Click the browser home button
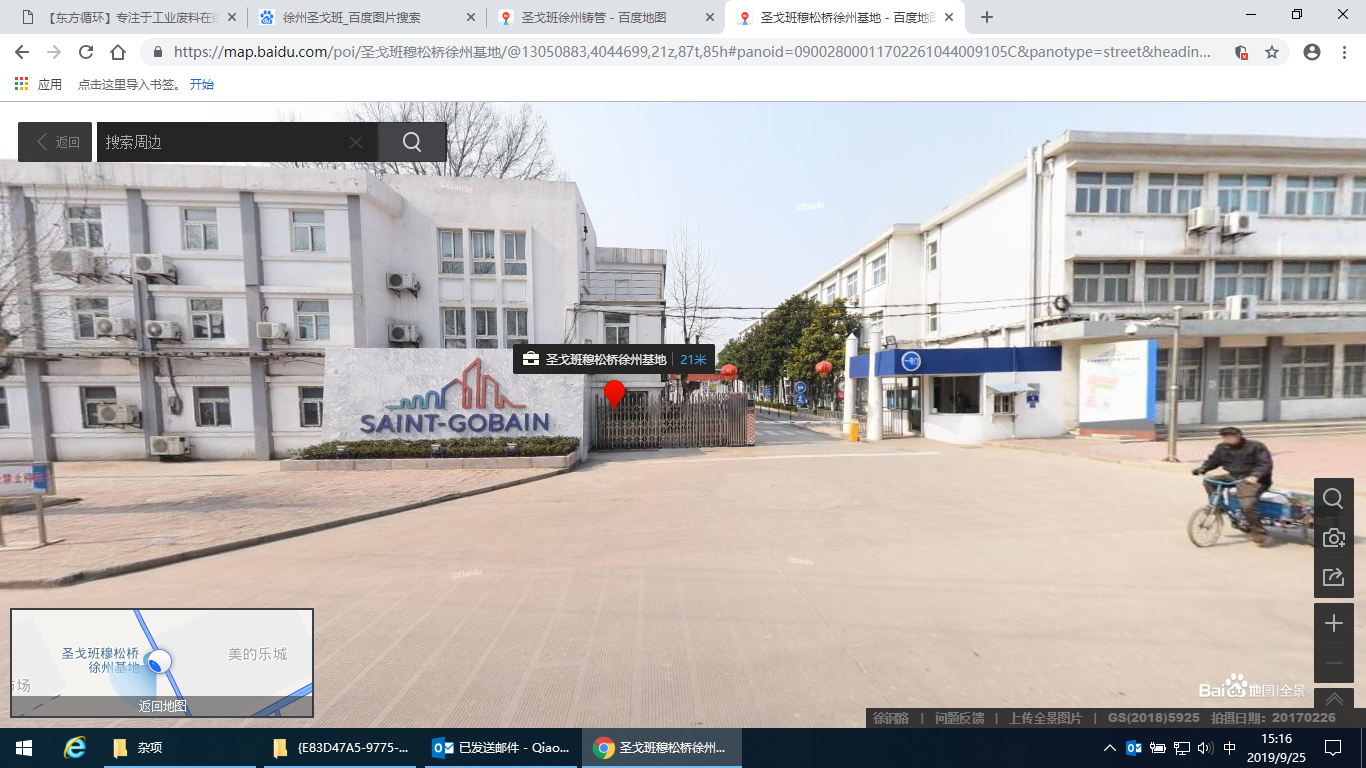Image resolution: width=1366 pixels, height=768 pixels. pyautogui.click(x=118, y=52)
